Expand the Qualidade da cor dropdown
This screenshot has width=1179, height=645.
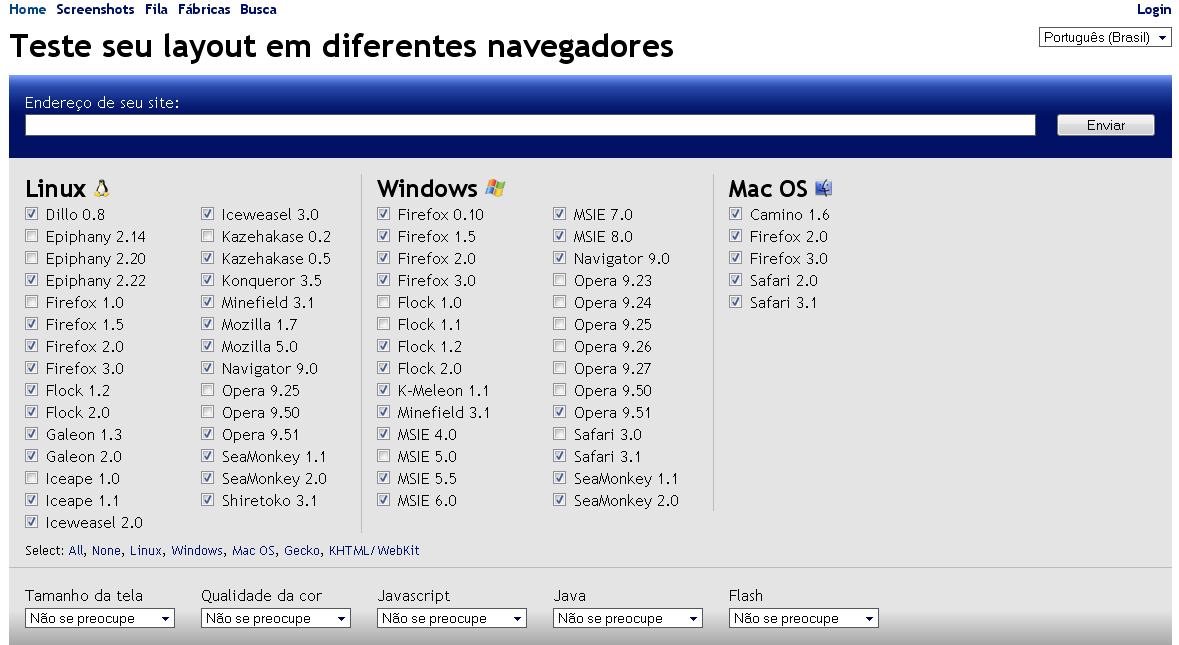[276, 618]
